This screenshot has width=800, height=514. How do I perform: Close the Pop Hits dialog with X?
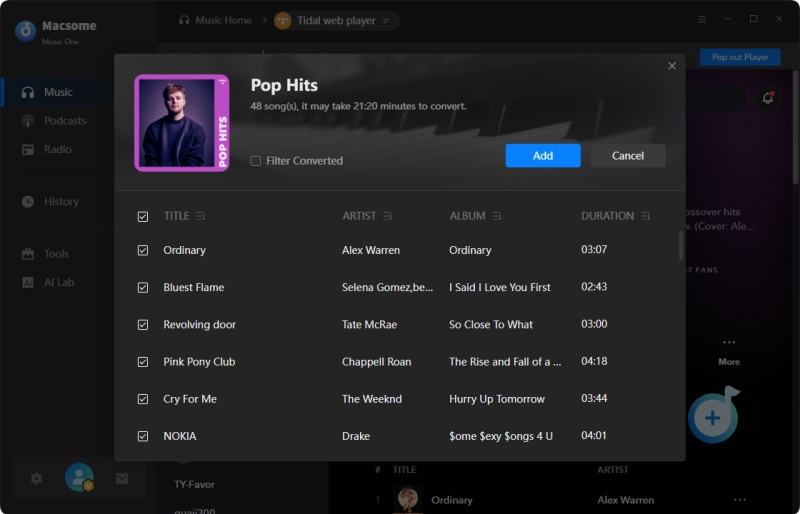coord(672,66)
